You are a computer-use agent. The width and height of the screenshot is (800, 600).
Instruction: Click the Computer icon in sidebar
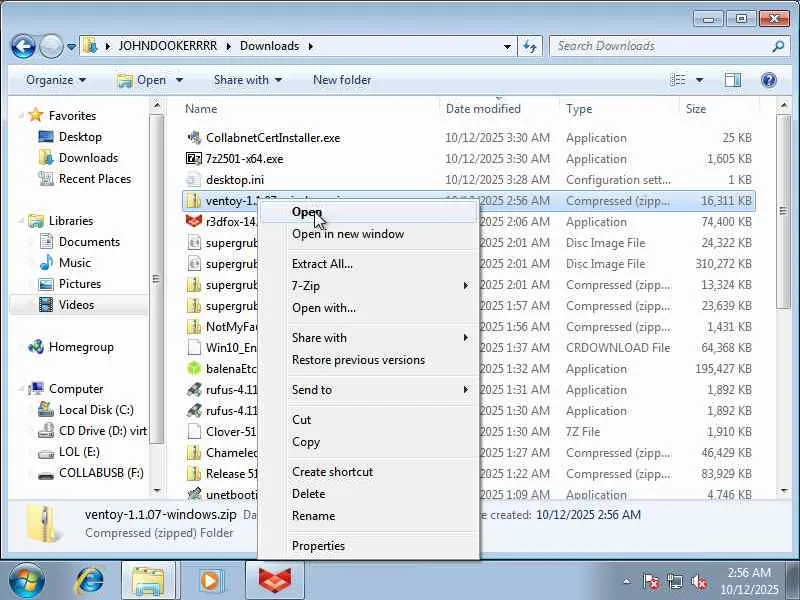pyautogui.click(x=36, y=389)
